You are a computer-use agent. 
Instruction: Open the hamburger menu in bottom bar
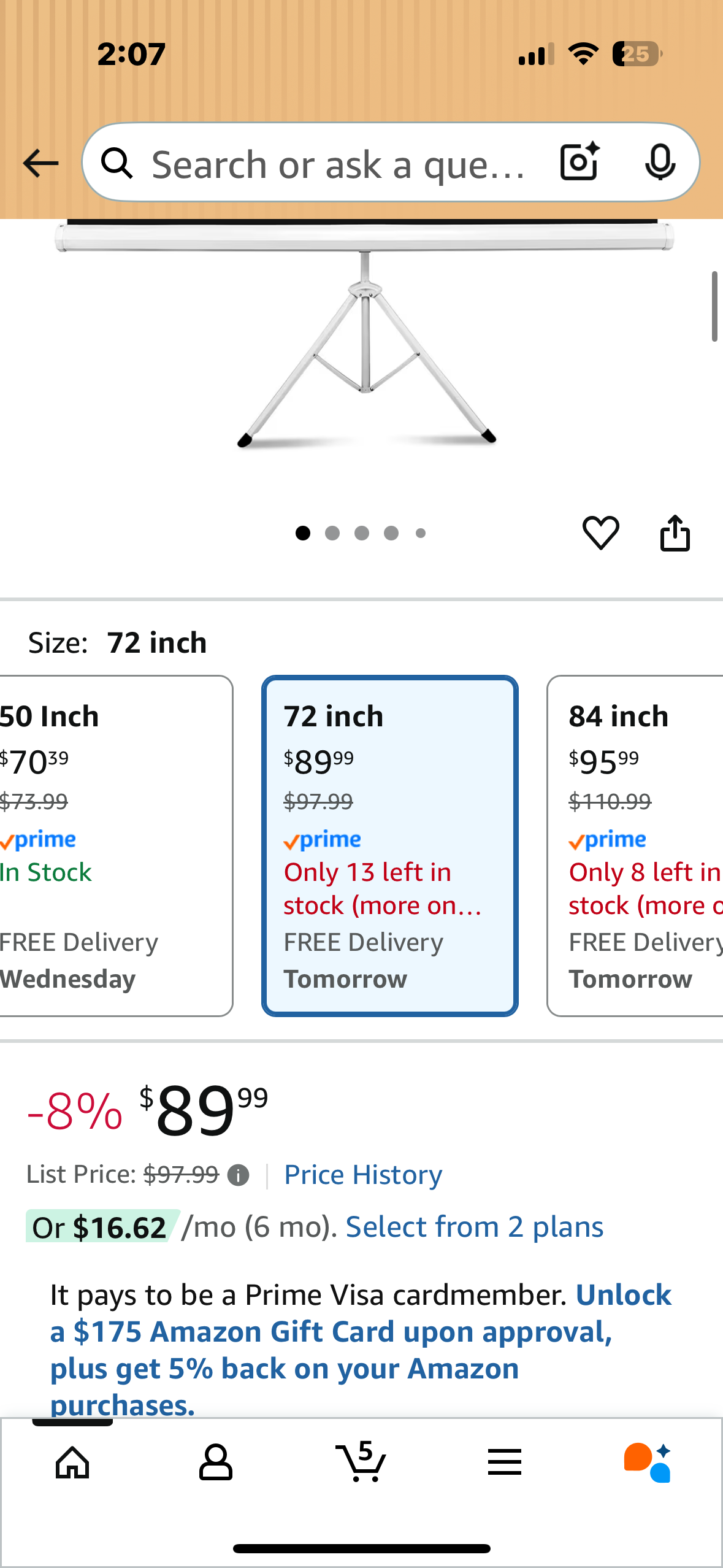[x=505, y=1462]
